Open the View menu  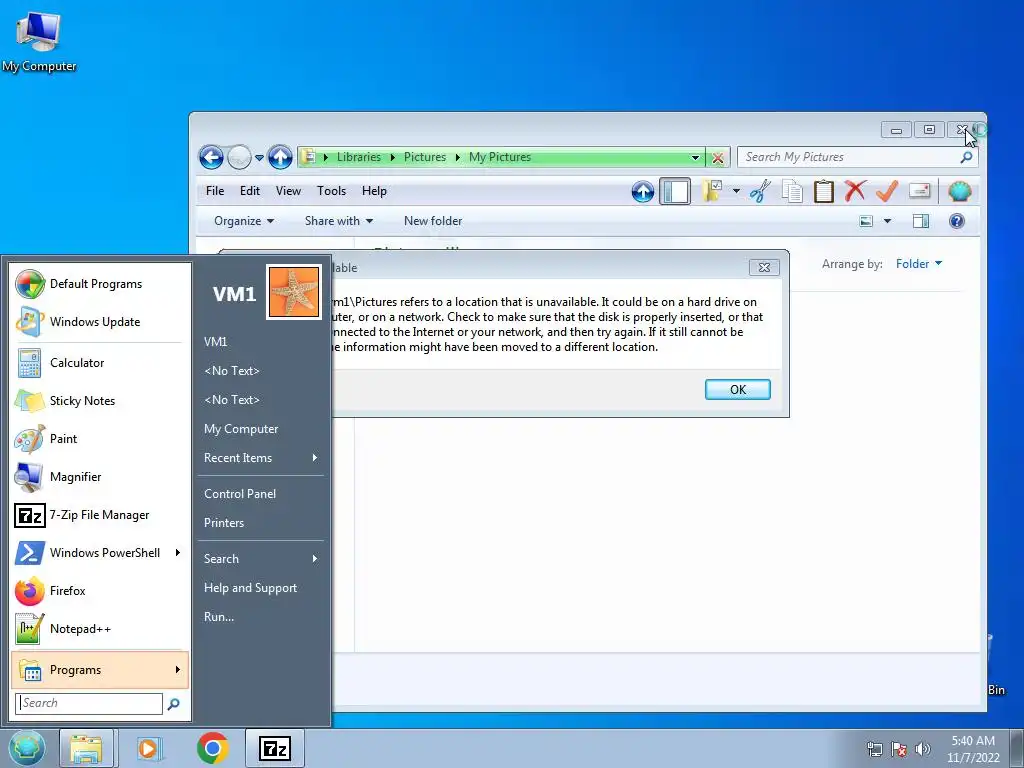click(x=288, y=191)
